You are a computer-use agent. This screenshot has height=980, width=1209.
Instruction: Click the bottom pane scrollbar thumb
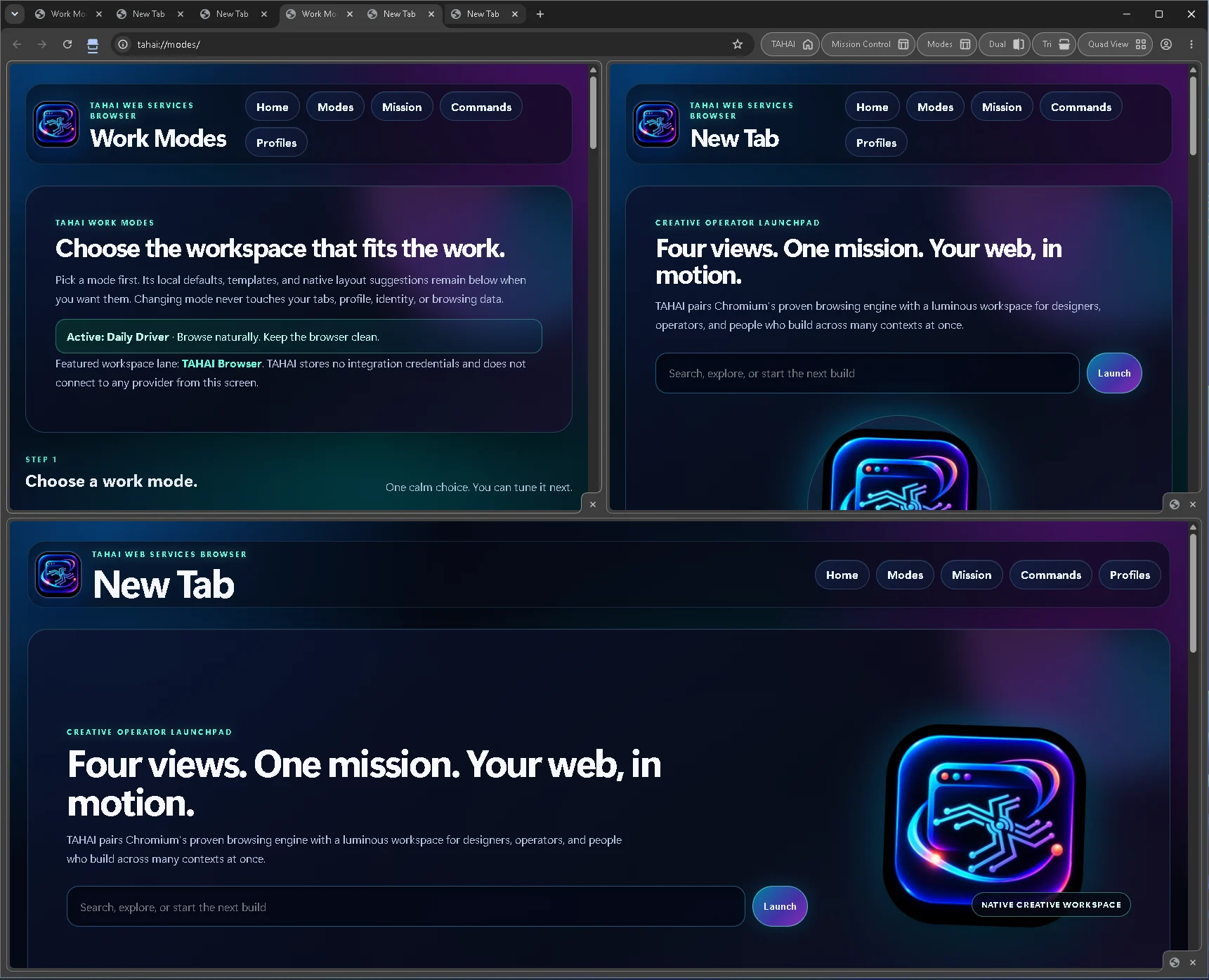coord(1193,594)
